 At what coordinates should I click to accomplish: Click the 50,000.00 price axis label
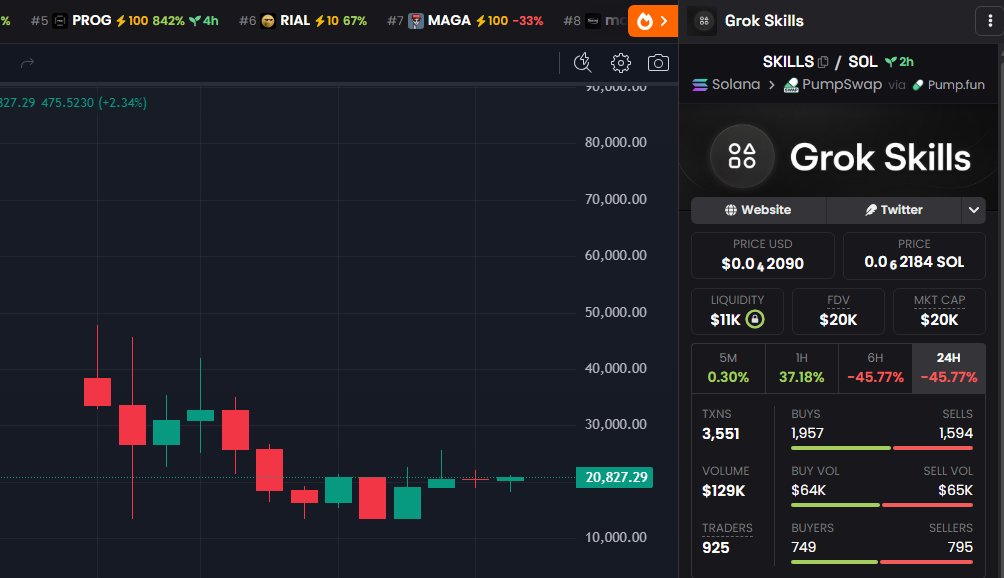615,312
